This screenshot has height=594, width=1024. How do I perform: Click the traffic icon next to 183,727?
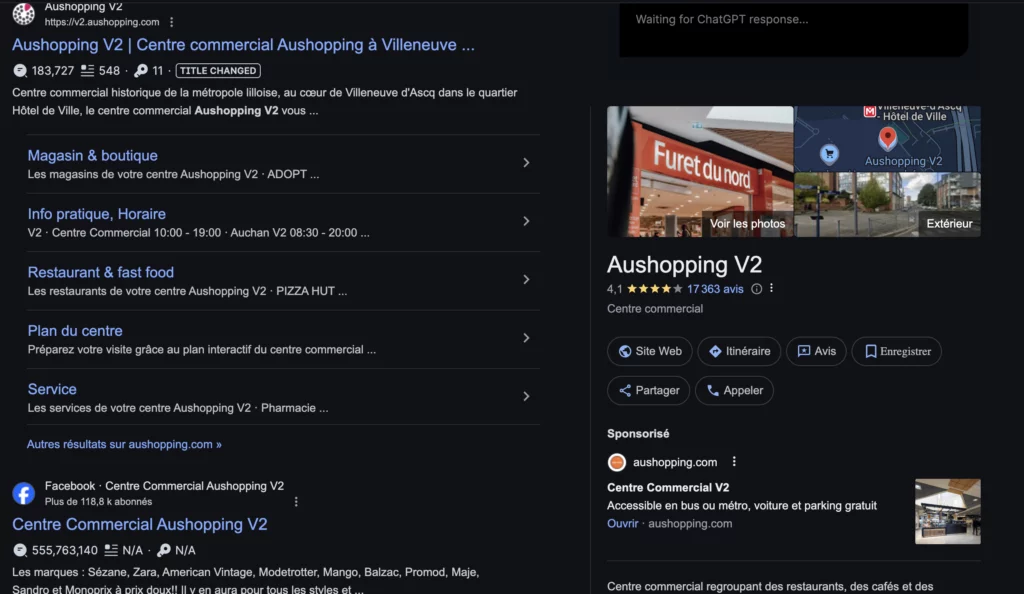pyautogui.click(x=20, y=70)
